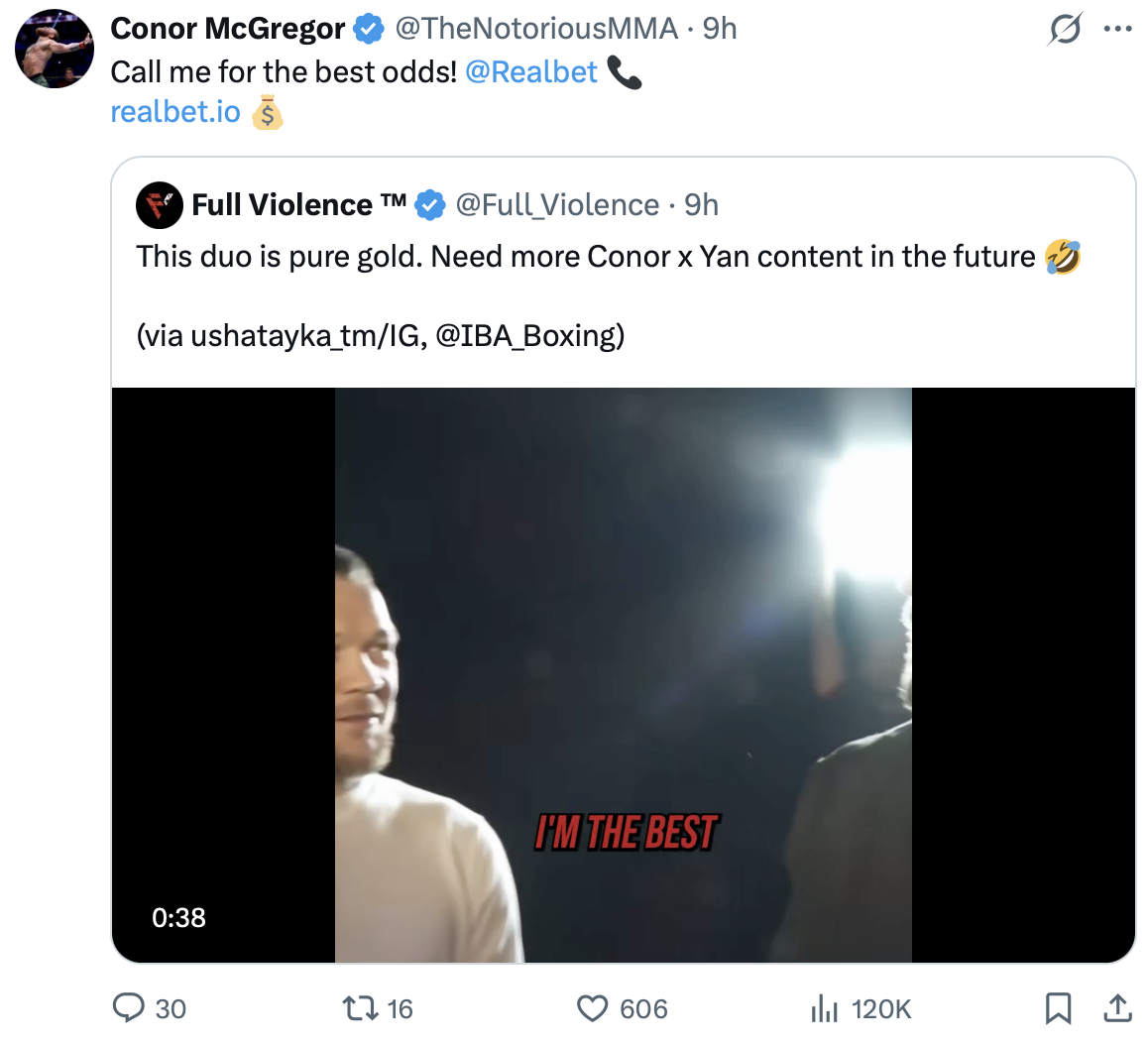The width and height of the screenshot is (1148, 1044).
Task: Open Conor McGregor's profile avatar
Action: (55, 49)
